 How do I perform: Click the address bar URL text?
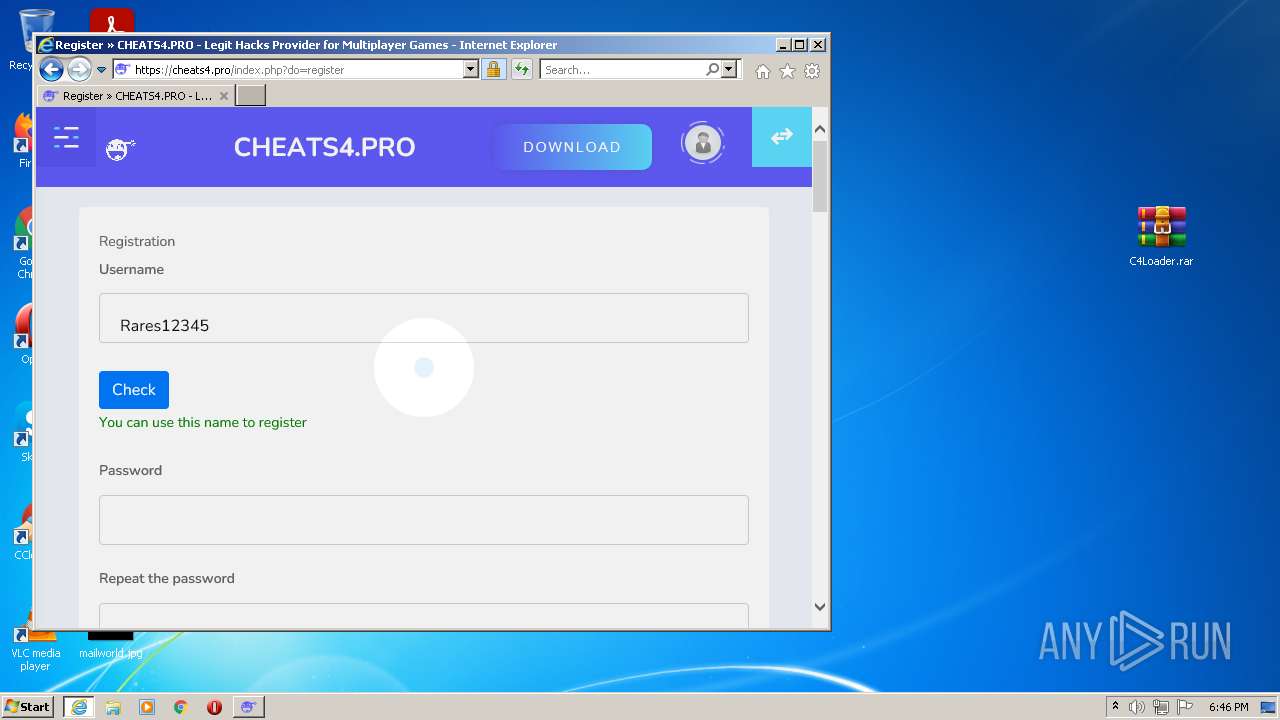coord(239,70)
